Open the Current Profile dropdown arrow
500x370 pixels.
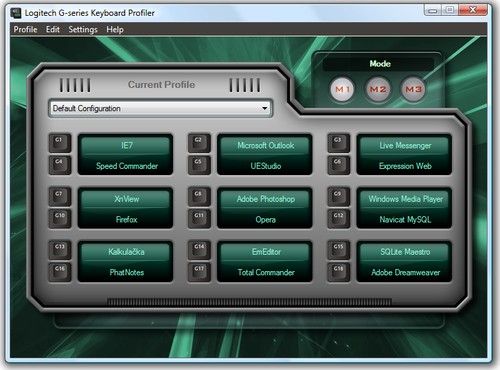click(264, 108)
